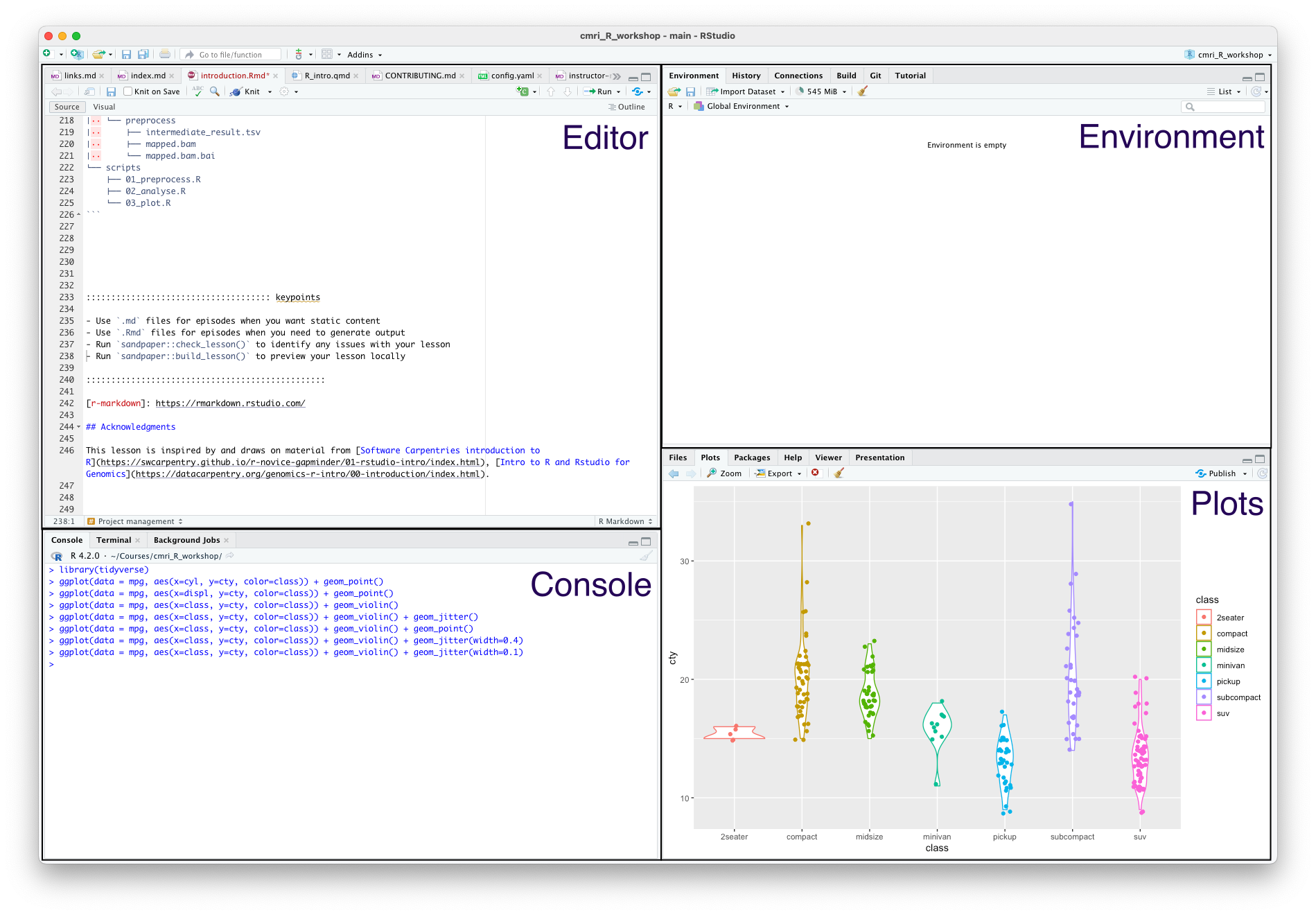Screen dimensions: 1316x915
Task: Switch the editor to Visual mode
Action: (x=104, y=106)
